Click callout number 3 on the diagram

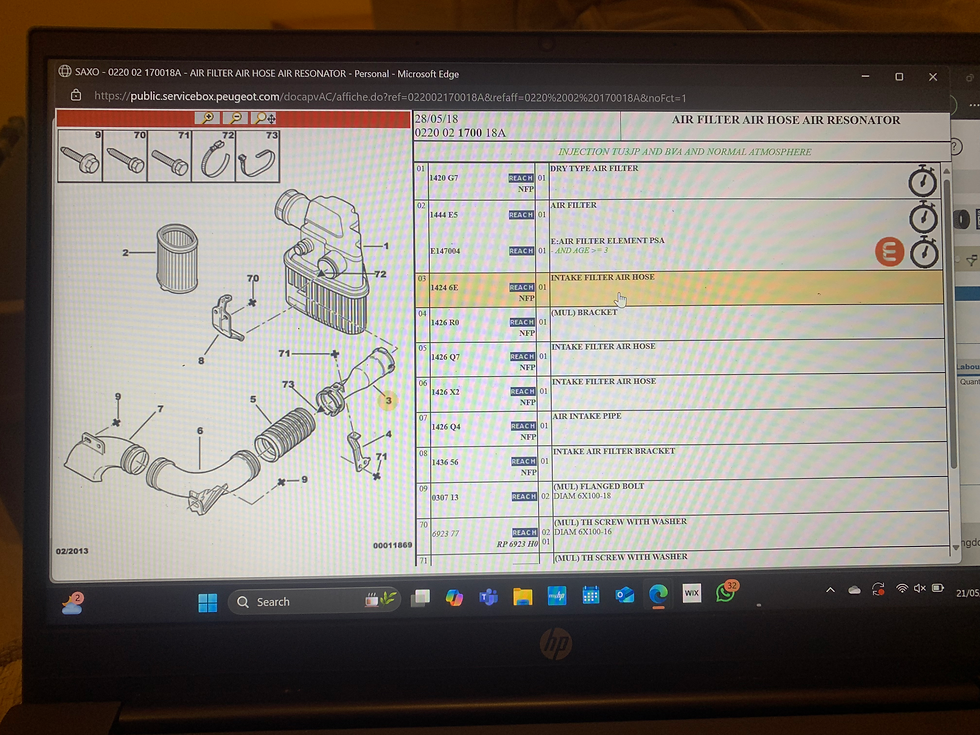[x=388, y=400]
